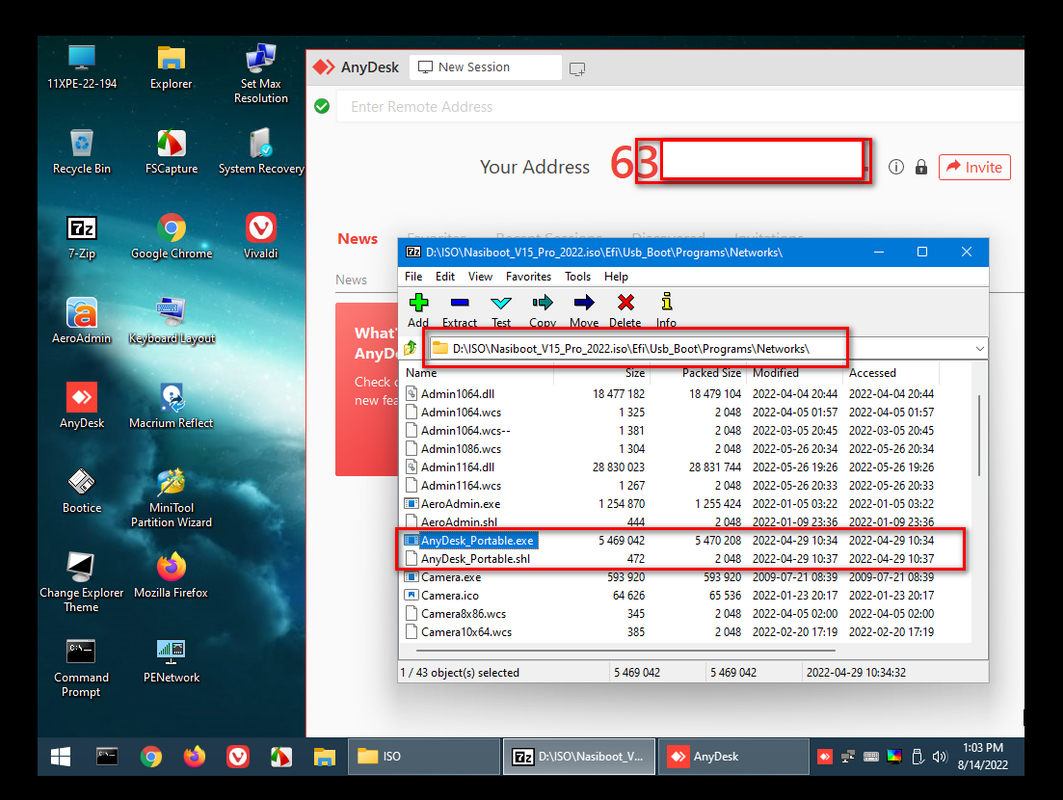Image resolution: width=1063 pixels, height=800 pixels.
Task: Click the Extract toolbar icon
Action: pos(460,302)
